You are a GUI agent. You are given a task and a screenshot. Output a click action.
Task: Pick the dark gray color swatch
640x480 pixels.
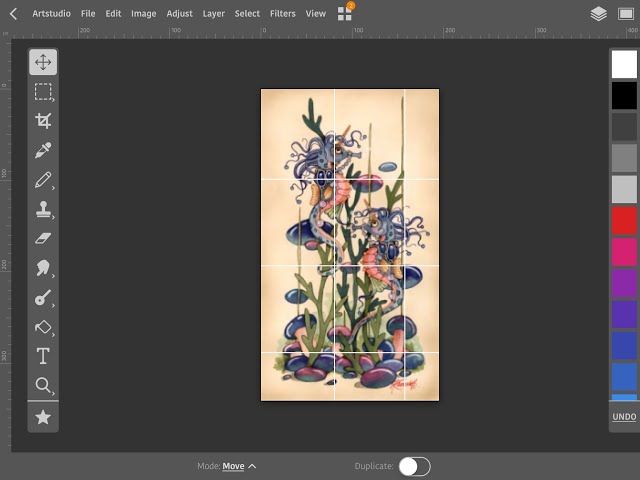[x=624, y=127]
